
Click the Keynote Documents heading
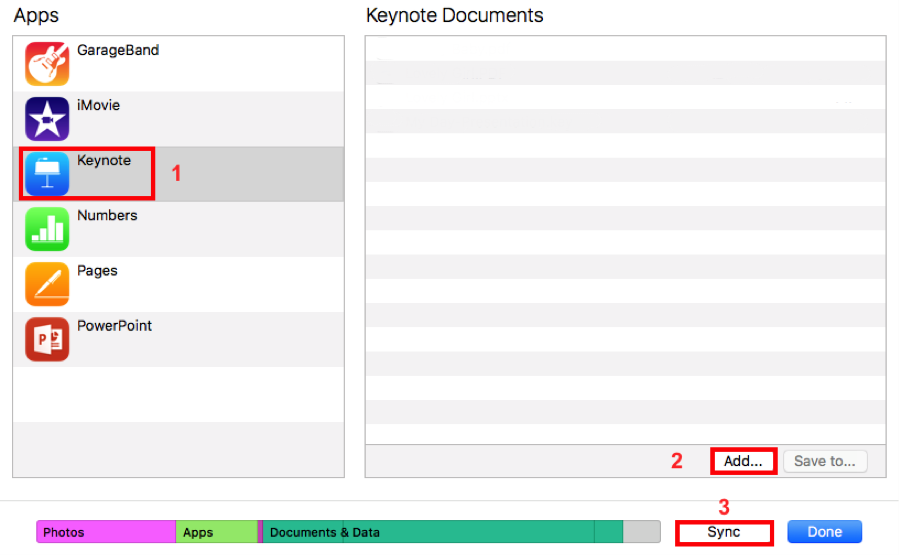pyautogui.click(x=455, y=15)
